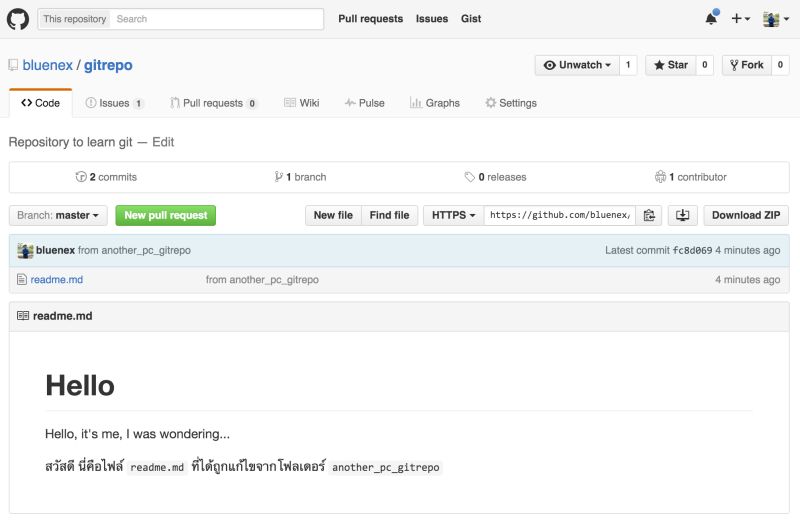Viewport: 800px width, 521px height.
Task: Click the clone in desktop icon
Action: tap(683, 215)
